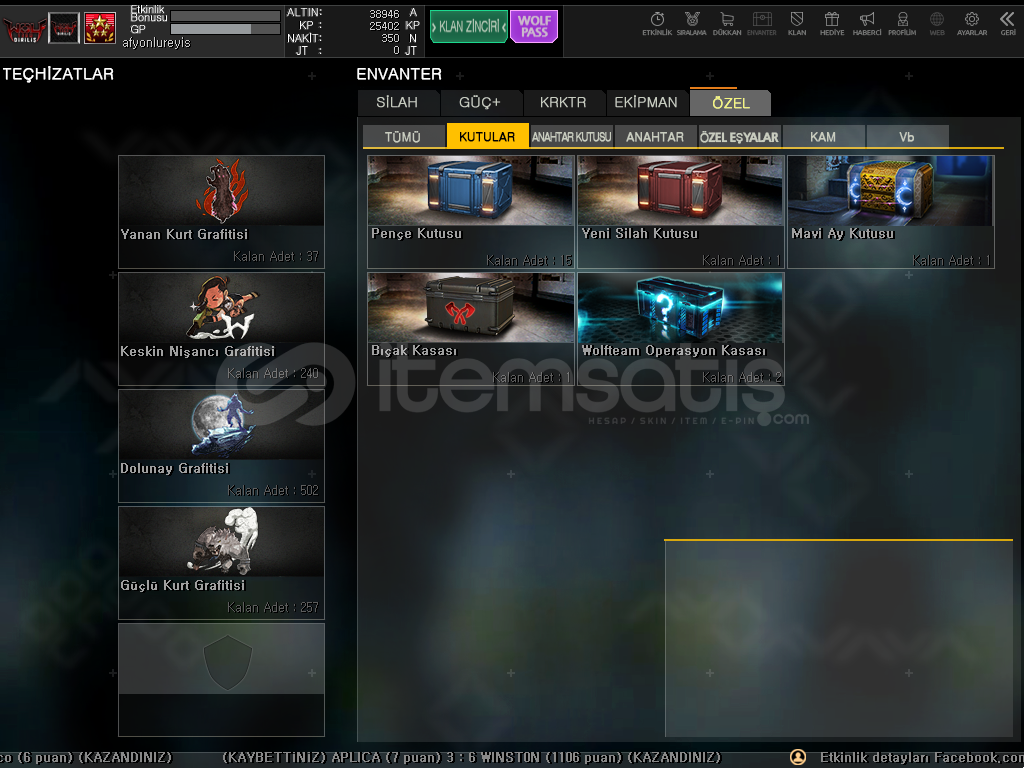
Task: Open the Klan shield icon
Action: pos(797,24)
